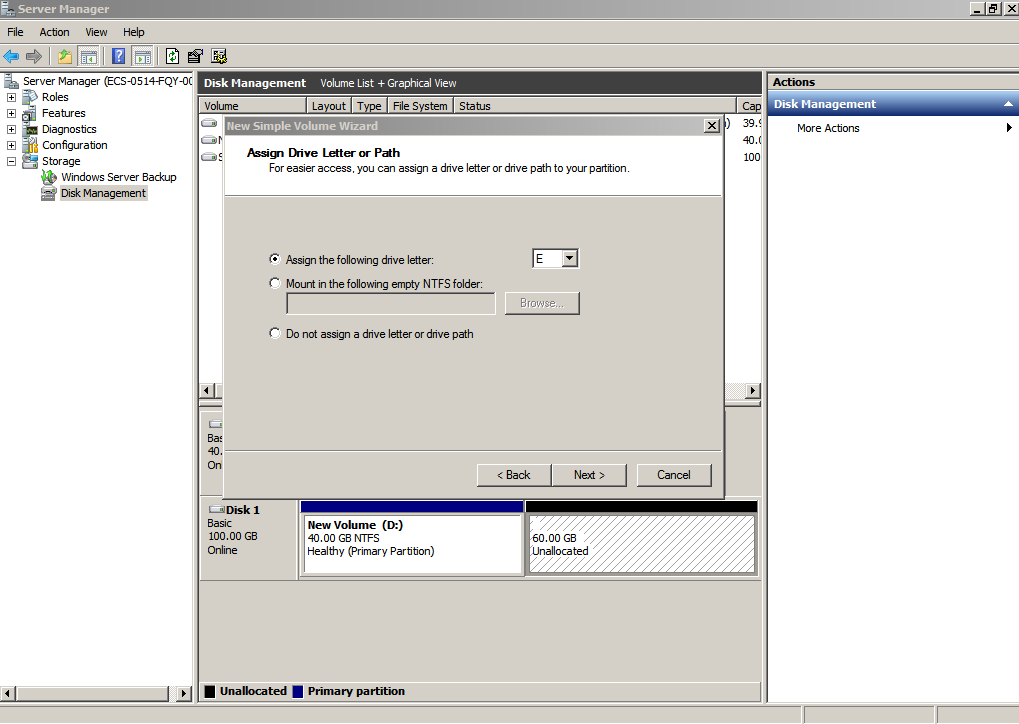Click the Windows Server Backup icon

tap(49, 177)
